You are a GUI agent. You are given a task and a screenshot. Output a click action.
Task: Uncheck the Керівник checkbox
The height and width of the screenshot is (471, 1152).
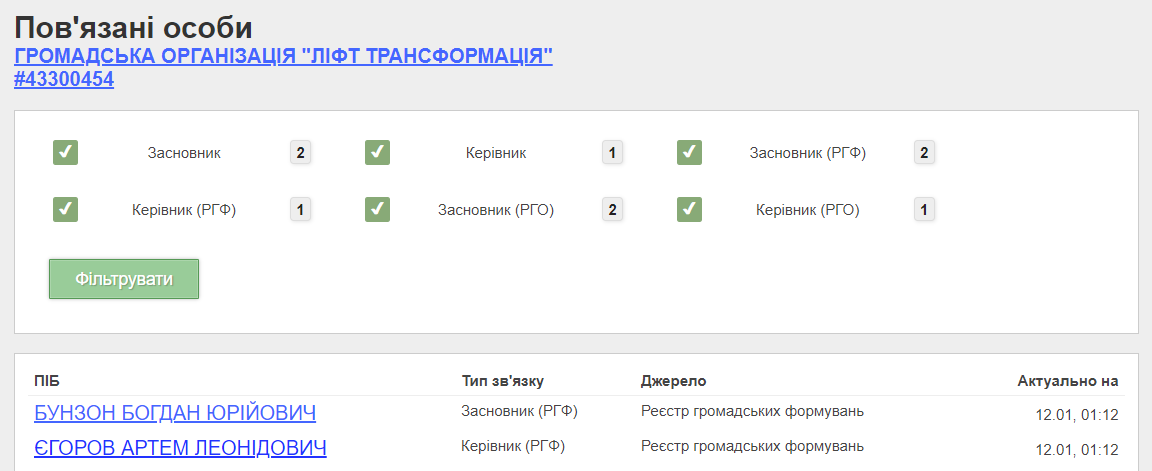click(x=378, y=153)
